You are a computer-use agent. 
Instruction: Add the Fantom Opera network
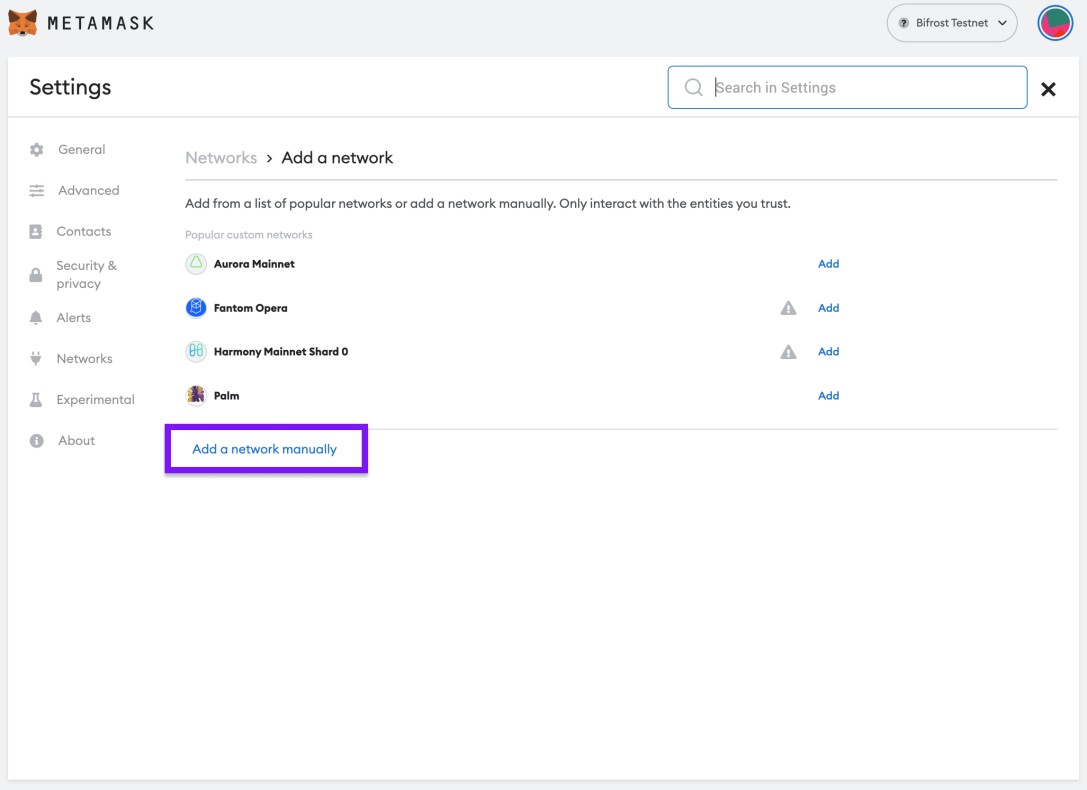click(x=828, y=308)
